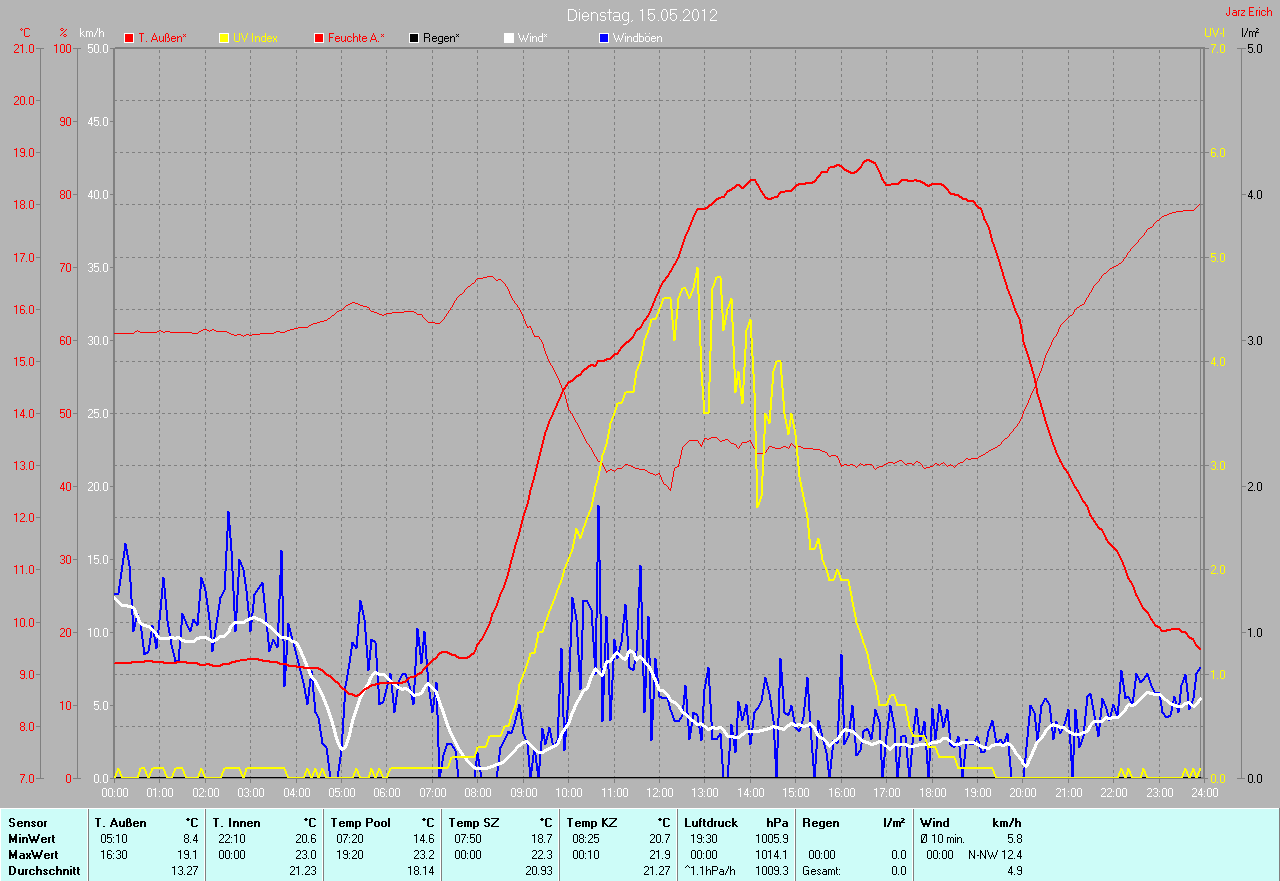Click the 'Temp KZ' column header
Image resolution: width=1280 pixels, height=881 pixels.
point(591,823)
